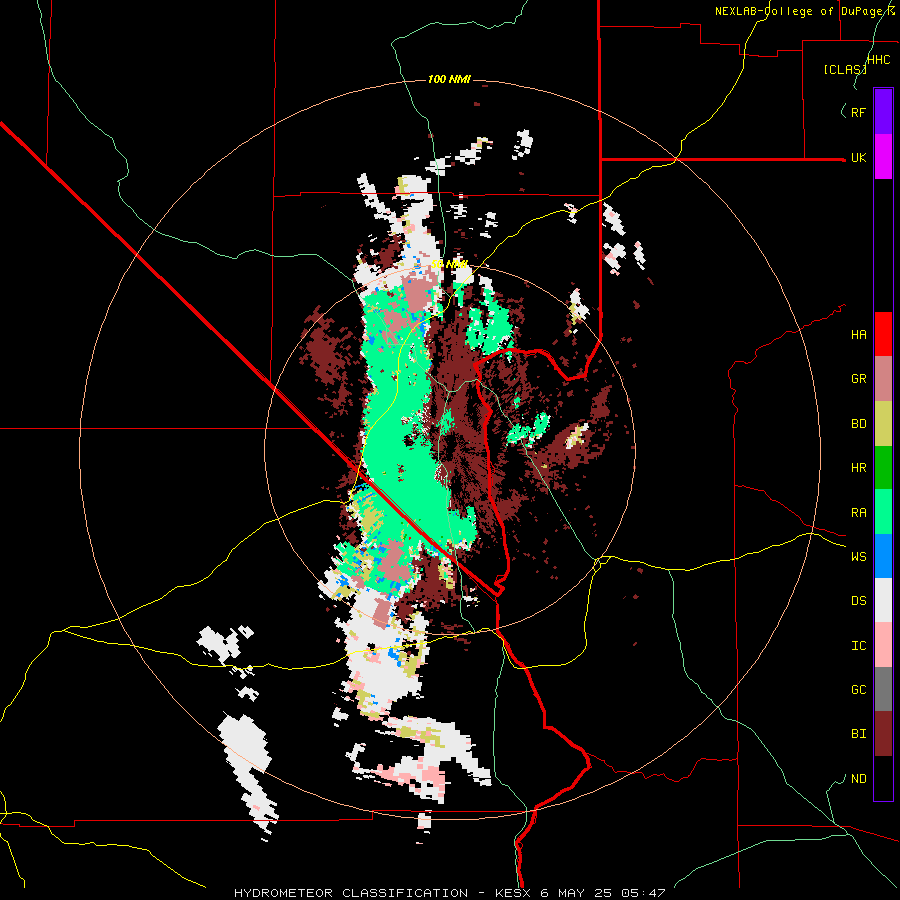
Task: Click the DS white legend swatch
Action: click(x=883, y=600)
